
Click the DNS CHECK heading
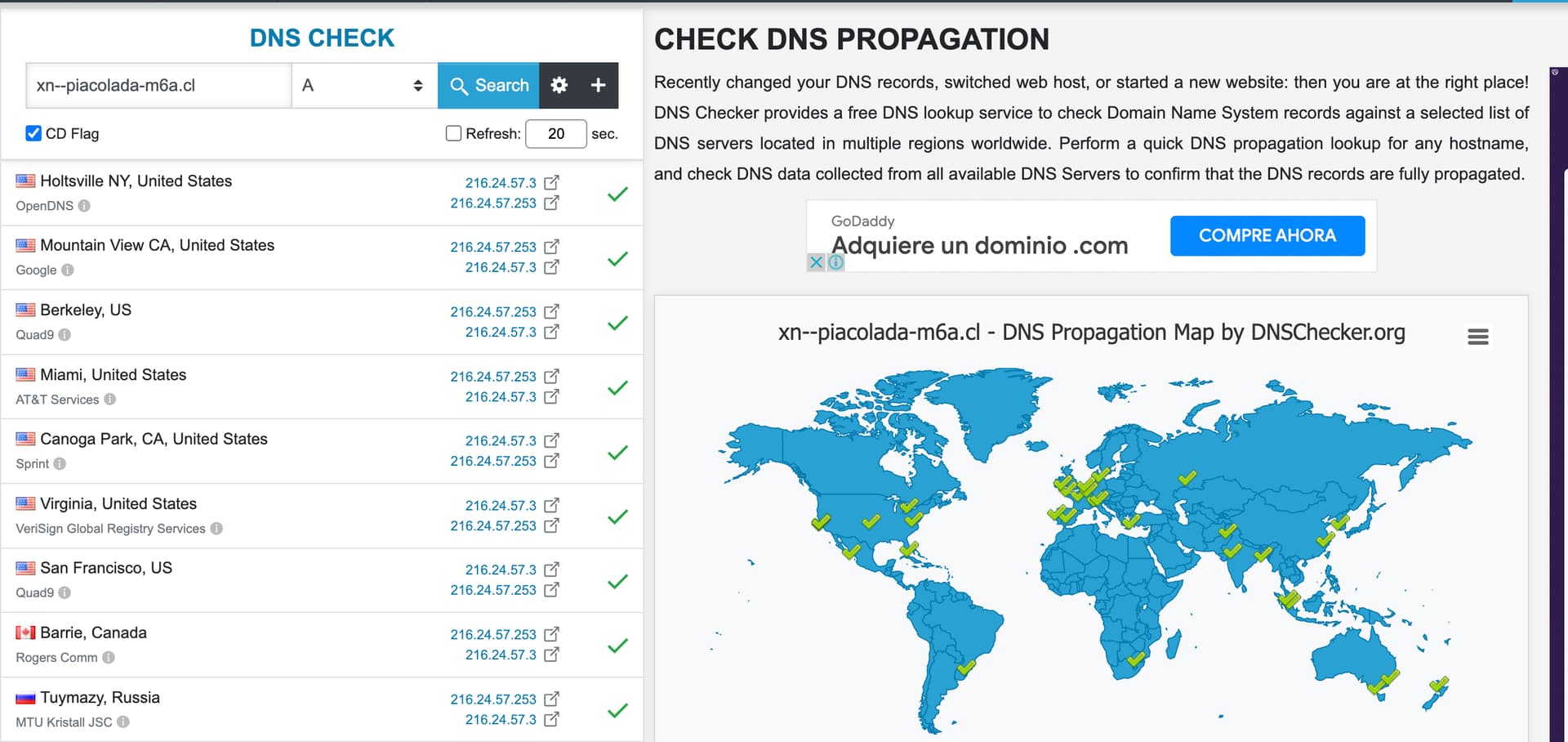[322, 38]
